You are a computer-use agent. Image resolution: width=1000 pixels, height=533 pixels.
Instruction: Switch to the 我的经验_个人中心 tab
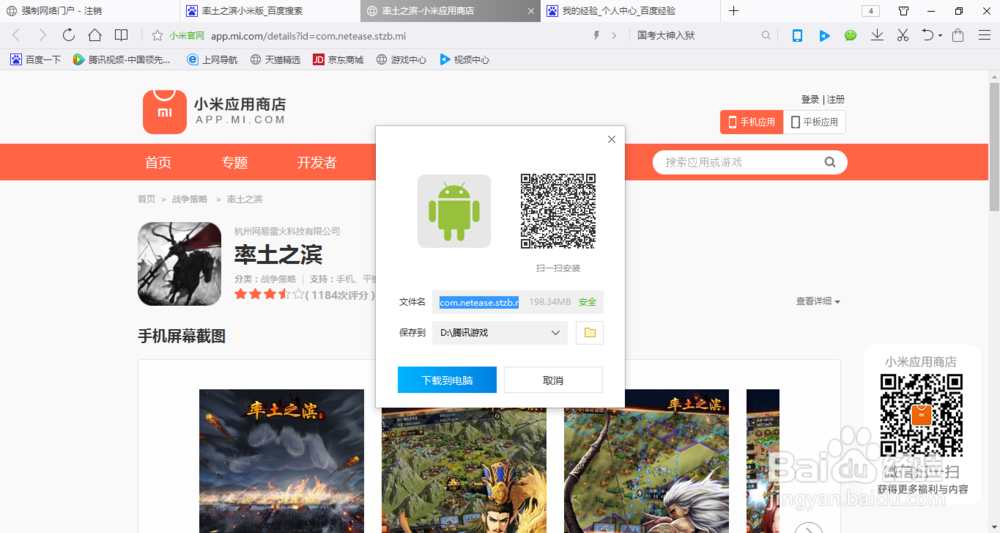click(x=630, y=11)
